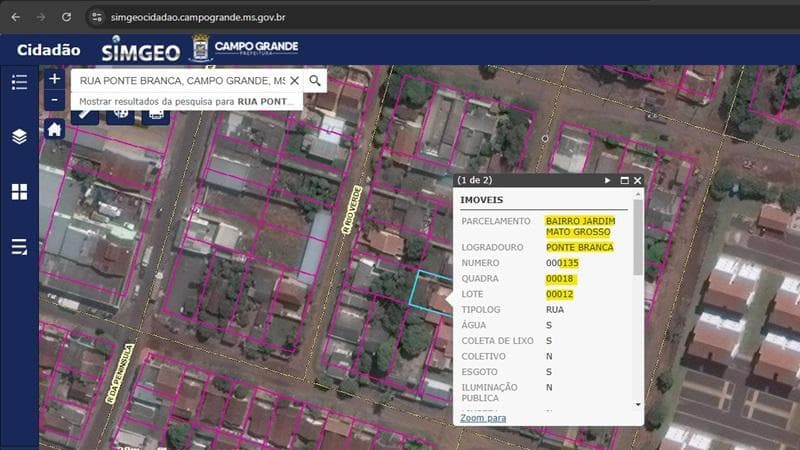Viewport: 800px width, 450px height.
Task: Click the R DA PENINSULA street label
Action: [x=120, y=374]
